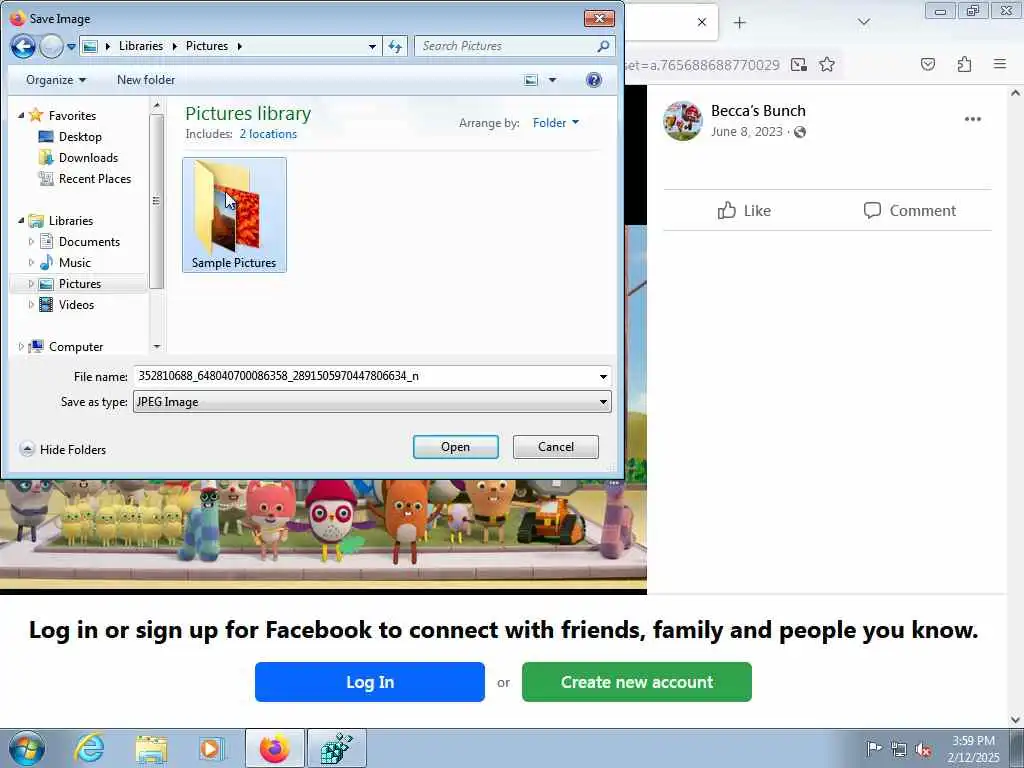Image resolution: width=1024 pixels, height=768 pixels.
Task: Click the Open button
Action: click(x=456, y=447)
